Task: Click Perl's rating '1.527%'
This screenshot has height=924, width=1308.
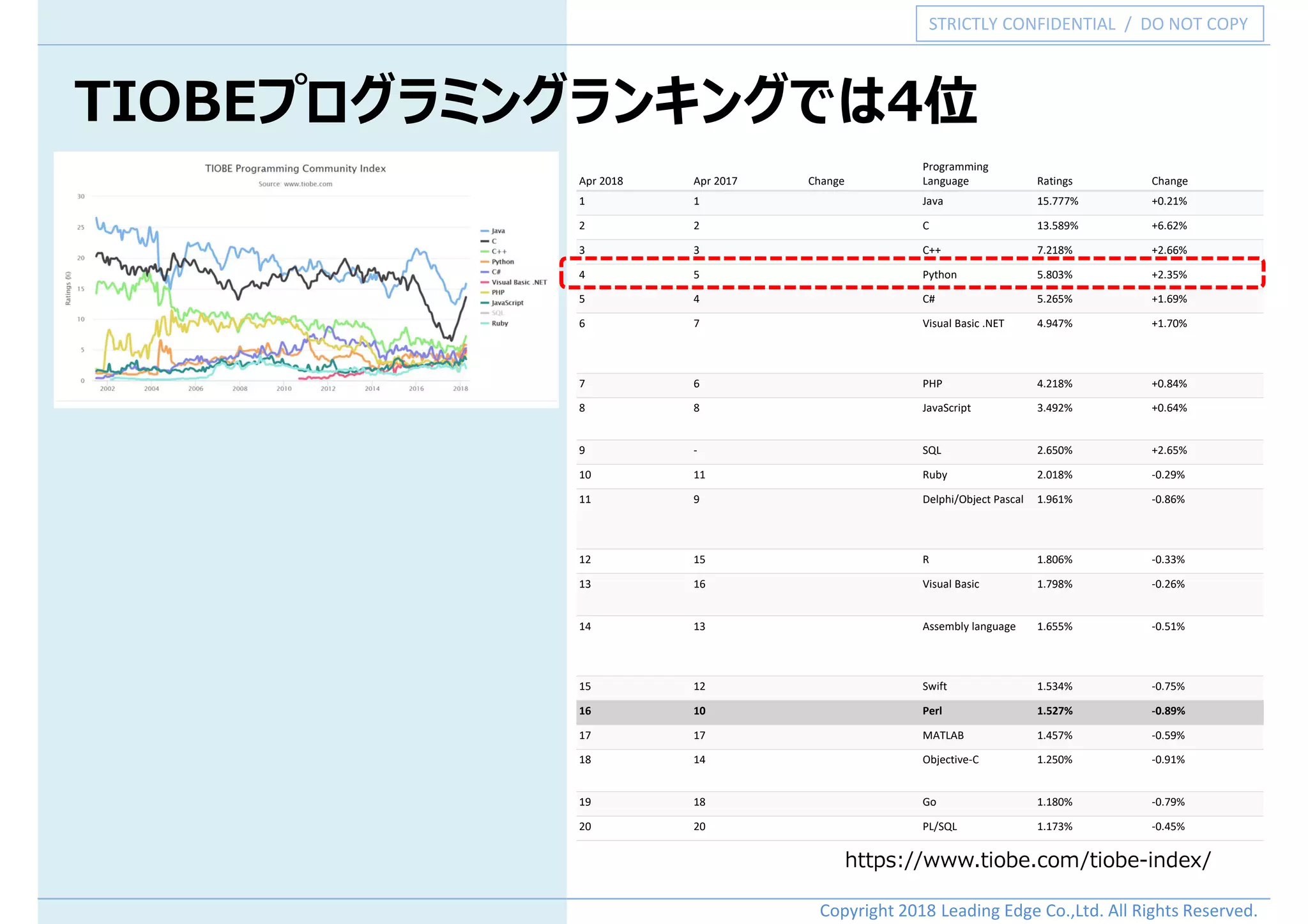Action: point(1054,711)
